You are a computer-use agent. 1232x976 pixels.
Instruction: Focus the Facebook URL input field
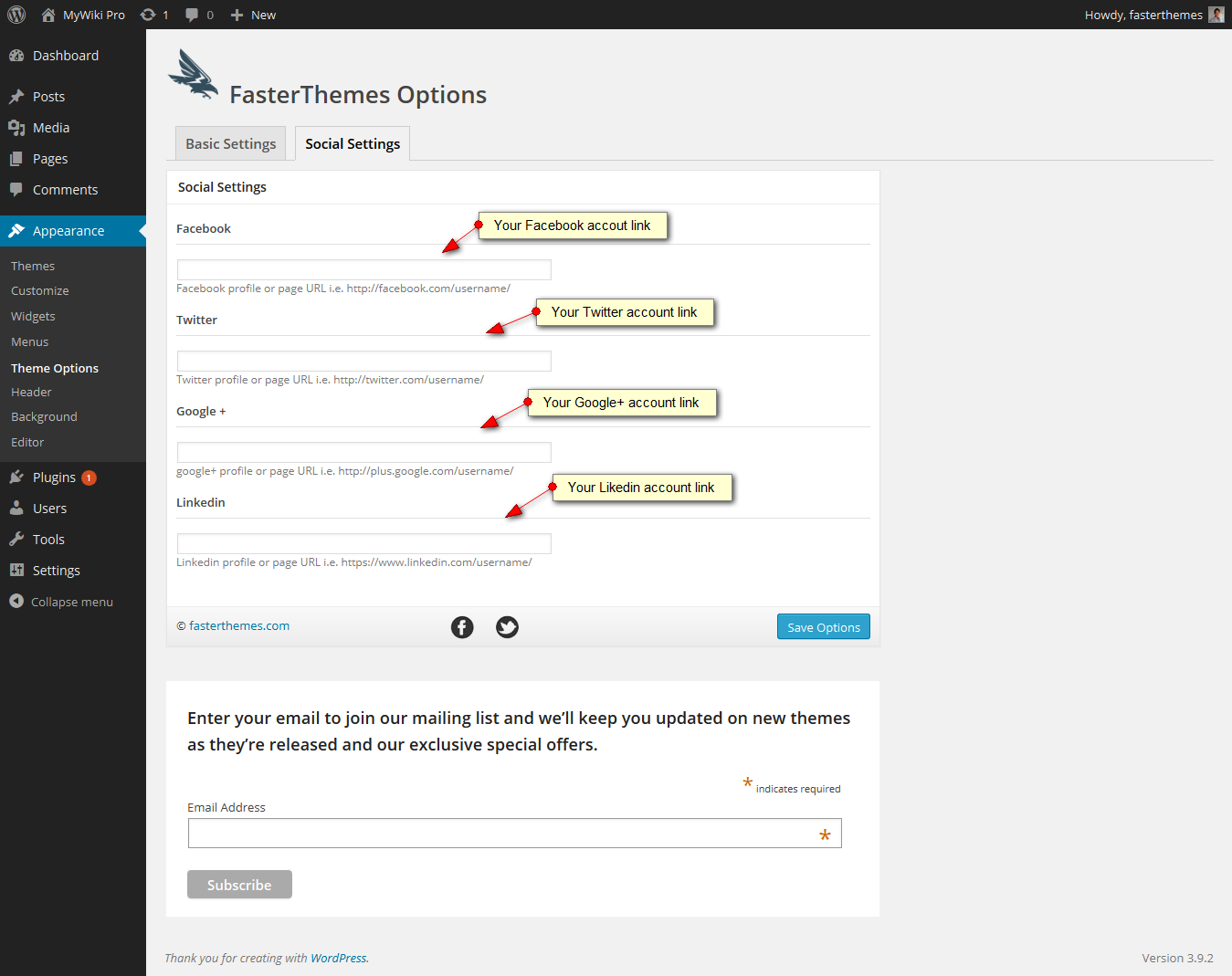(x=363, y=269)
